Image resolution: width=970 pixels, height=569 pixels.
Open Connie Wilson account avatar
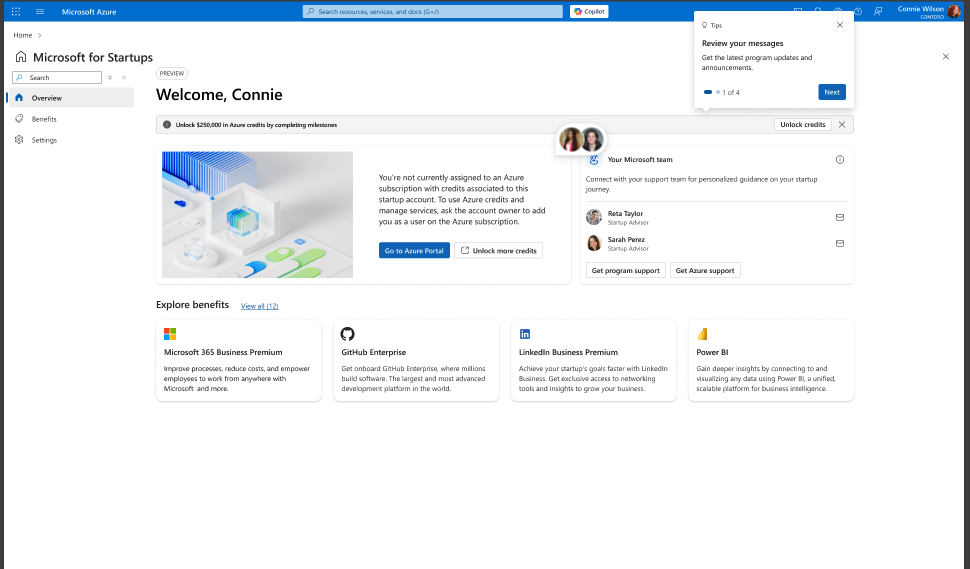point(954,12)
